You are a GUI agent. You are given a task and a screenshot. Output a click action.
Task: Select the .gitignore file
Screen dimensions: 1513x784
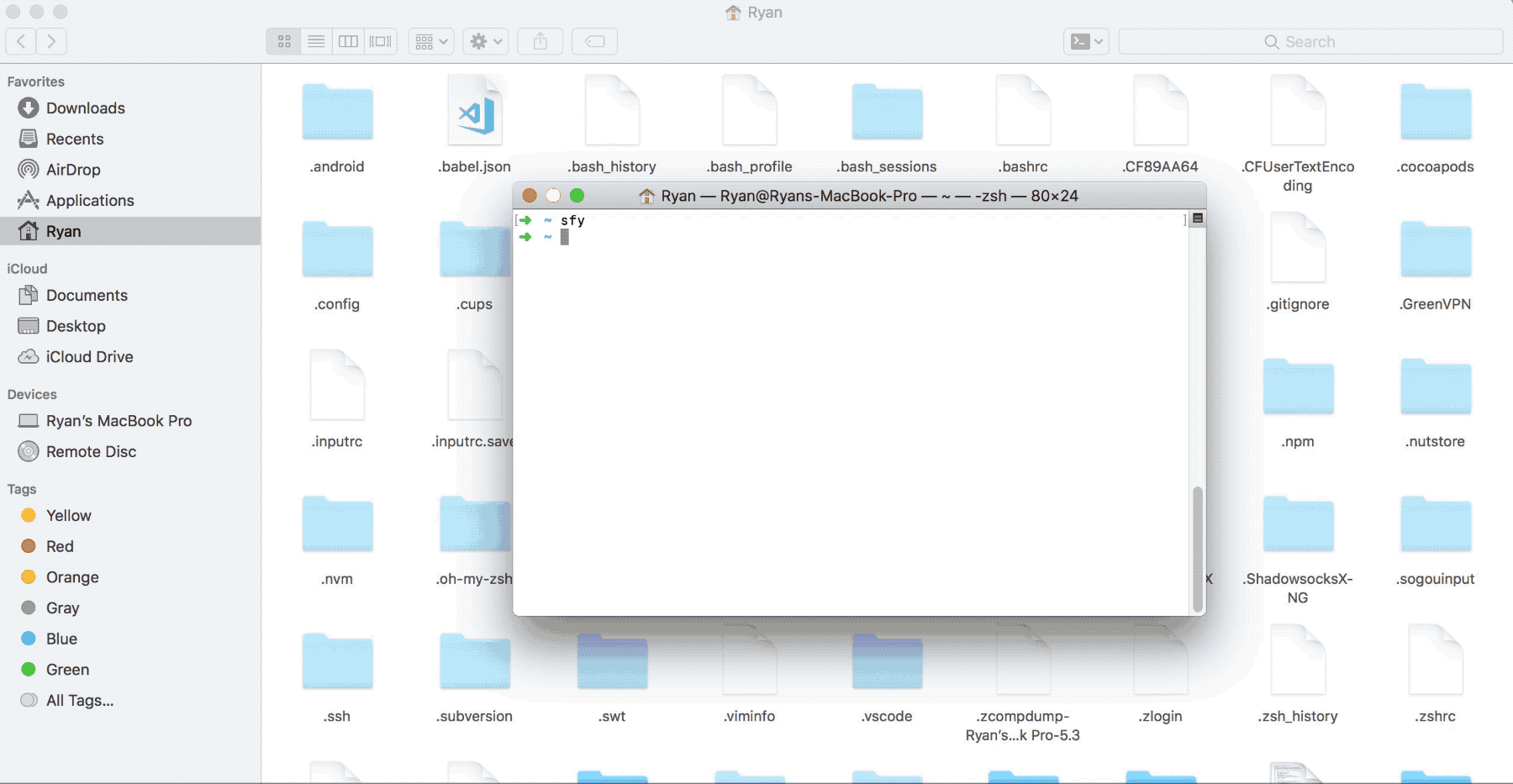pos(1298,248)
